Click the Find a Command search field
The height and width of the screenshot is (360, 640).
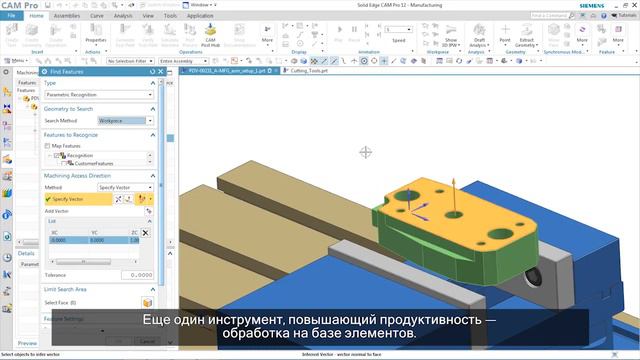click(x=549, y=16)
